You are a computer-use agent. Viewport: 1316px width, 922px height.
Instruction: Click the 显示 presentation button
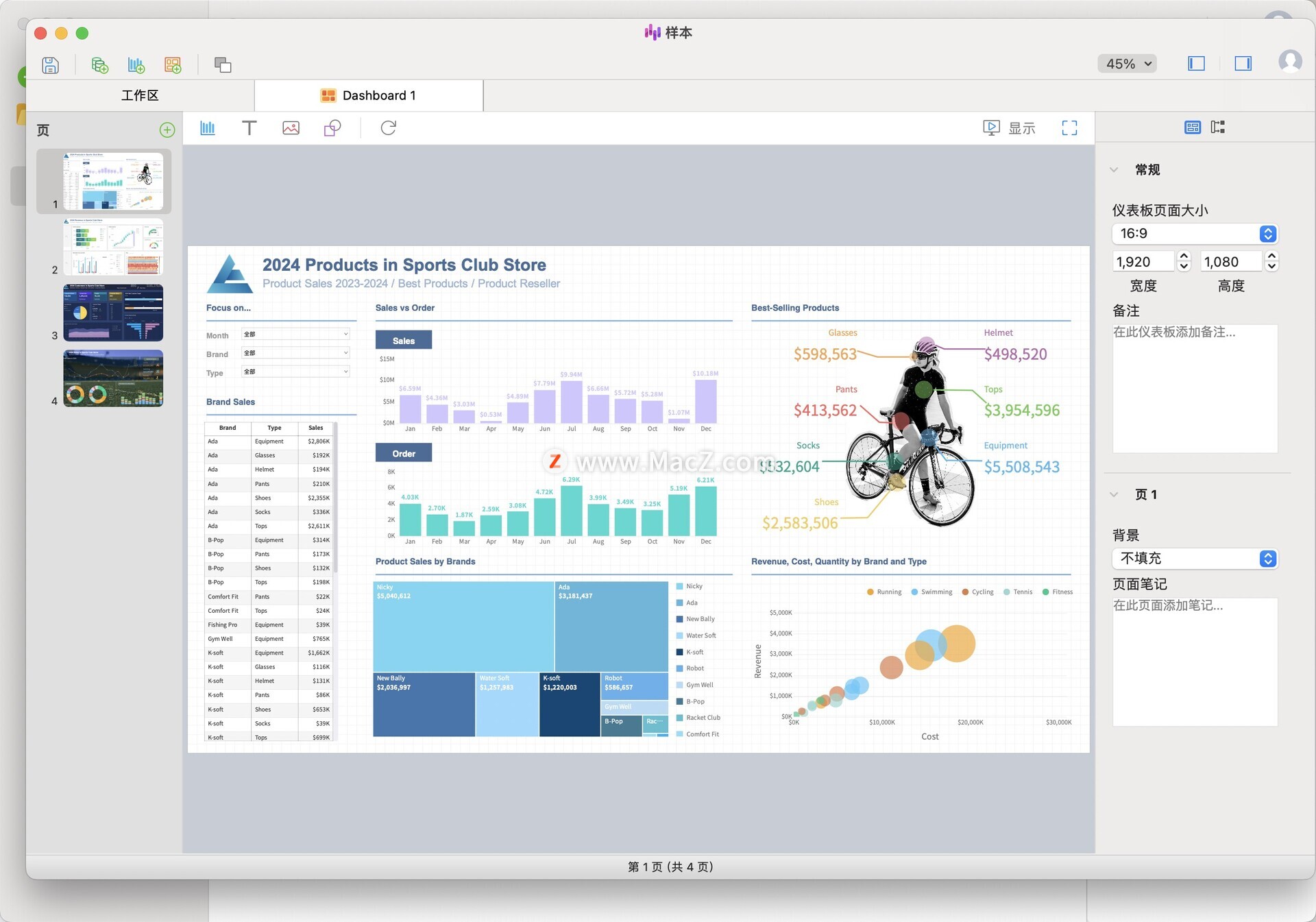[1009, 128]
